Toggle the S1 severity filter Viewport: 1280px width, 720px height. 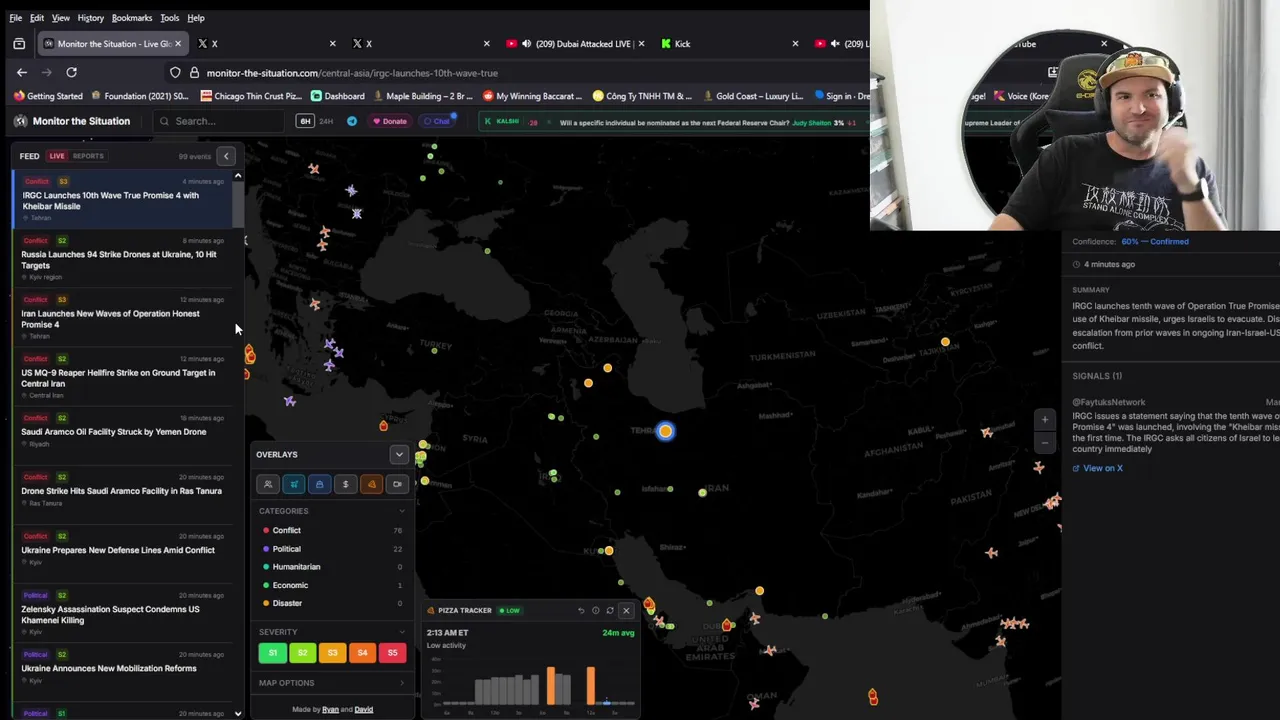click(x=272, y=653)
